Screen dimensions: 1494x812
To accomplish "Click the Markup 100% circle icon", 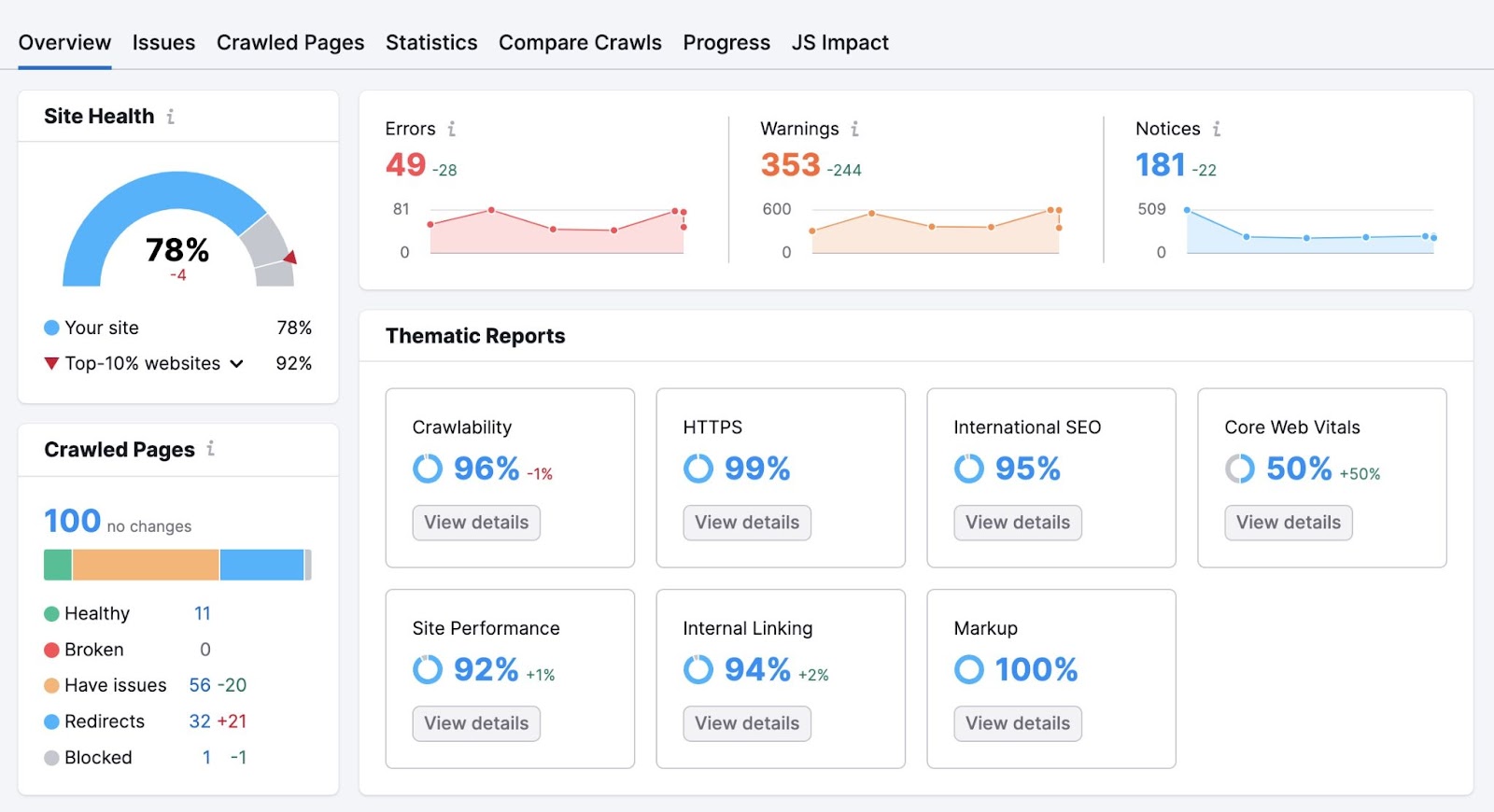I will click(969, 669).
